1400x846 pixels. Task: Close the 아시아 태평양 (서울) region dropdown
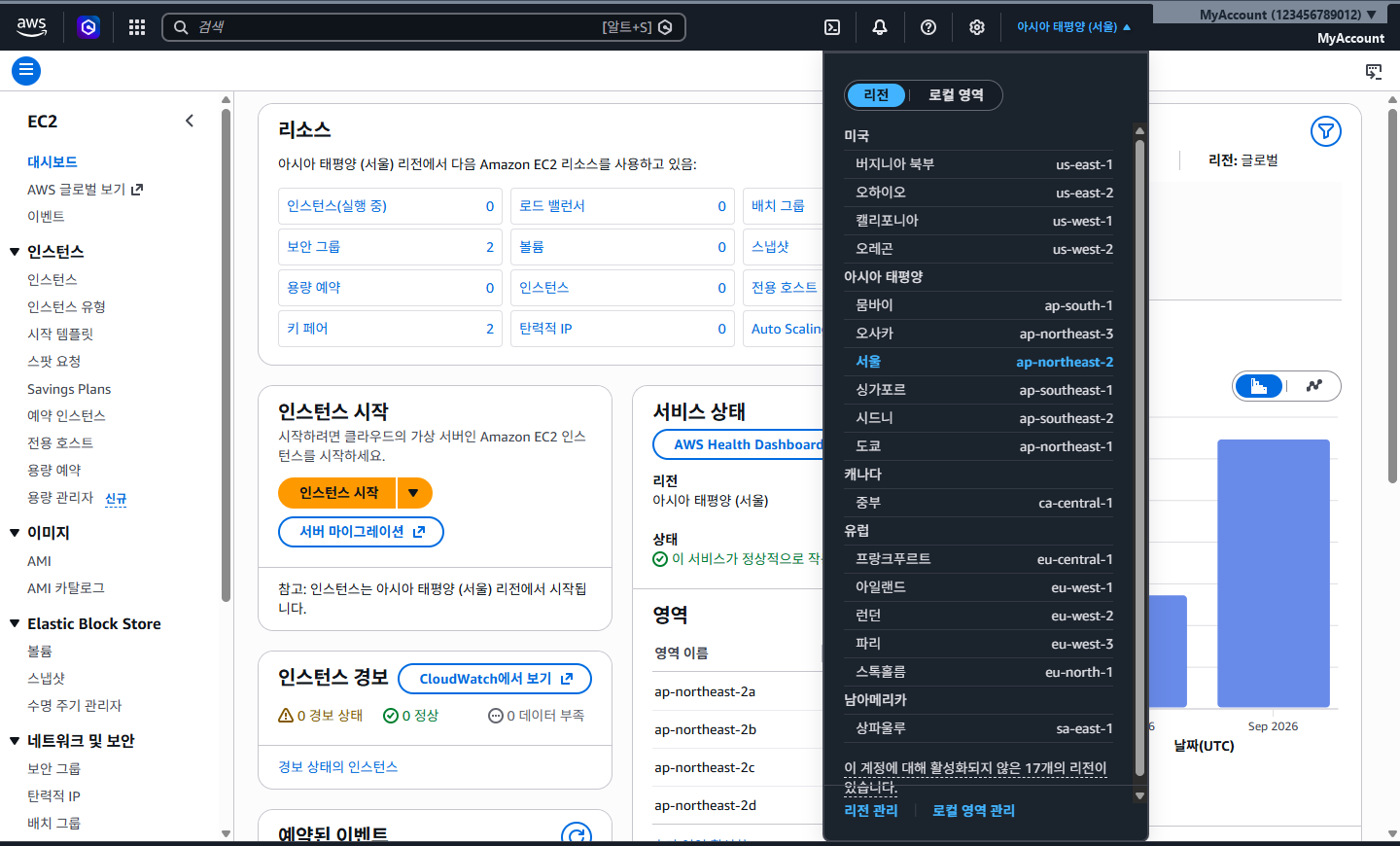1073,27
